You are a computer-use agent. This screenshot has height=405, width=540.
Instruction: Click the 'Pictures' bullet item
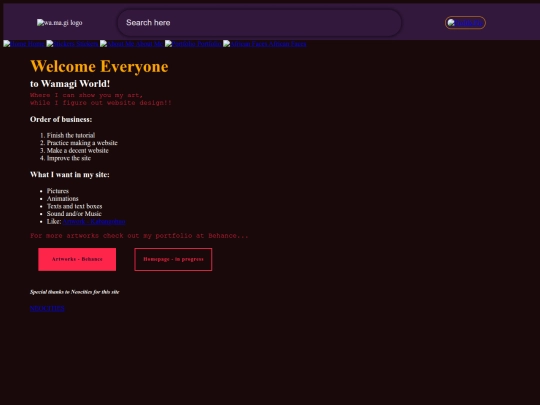point(58,191)
